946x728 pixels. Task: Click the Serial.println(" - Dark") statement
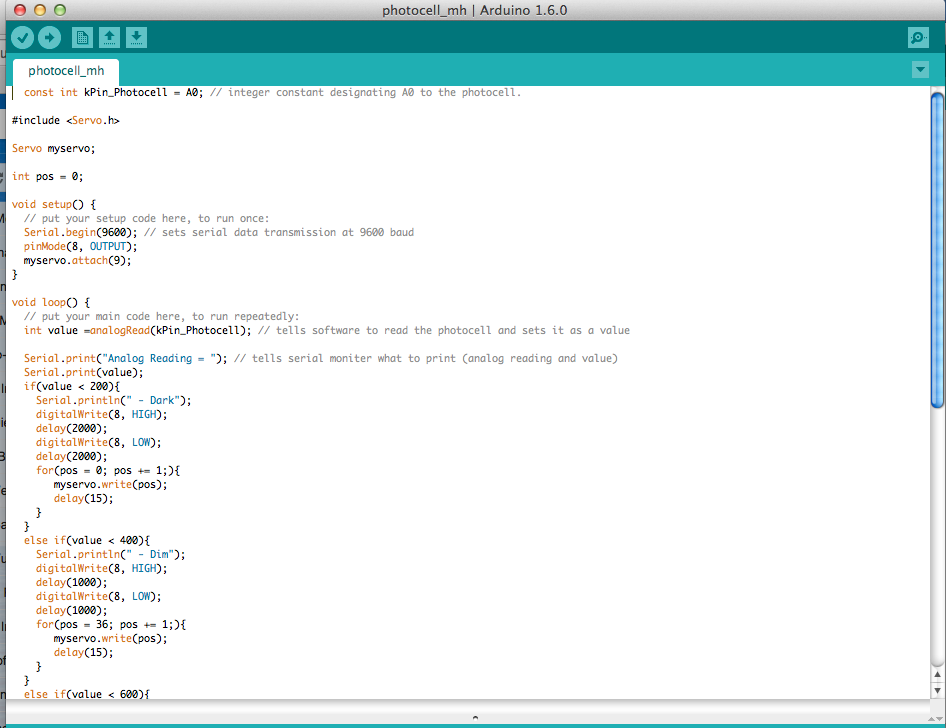click(x=115, y=400)
